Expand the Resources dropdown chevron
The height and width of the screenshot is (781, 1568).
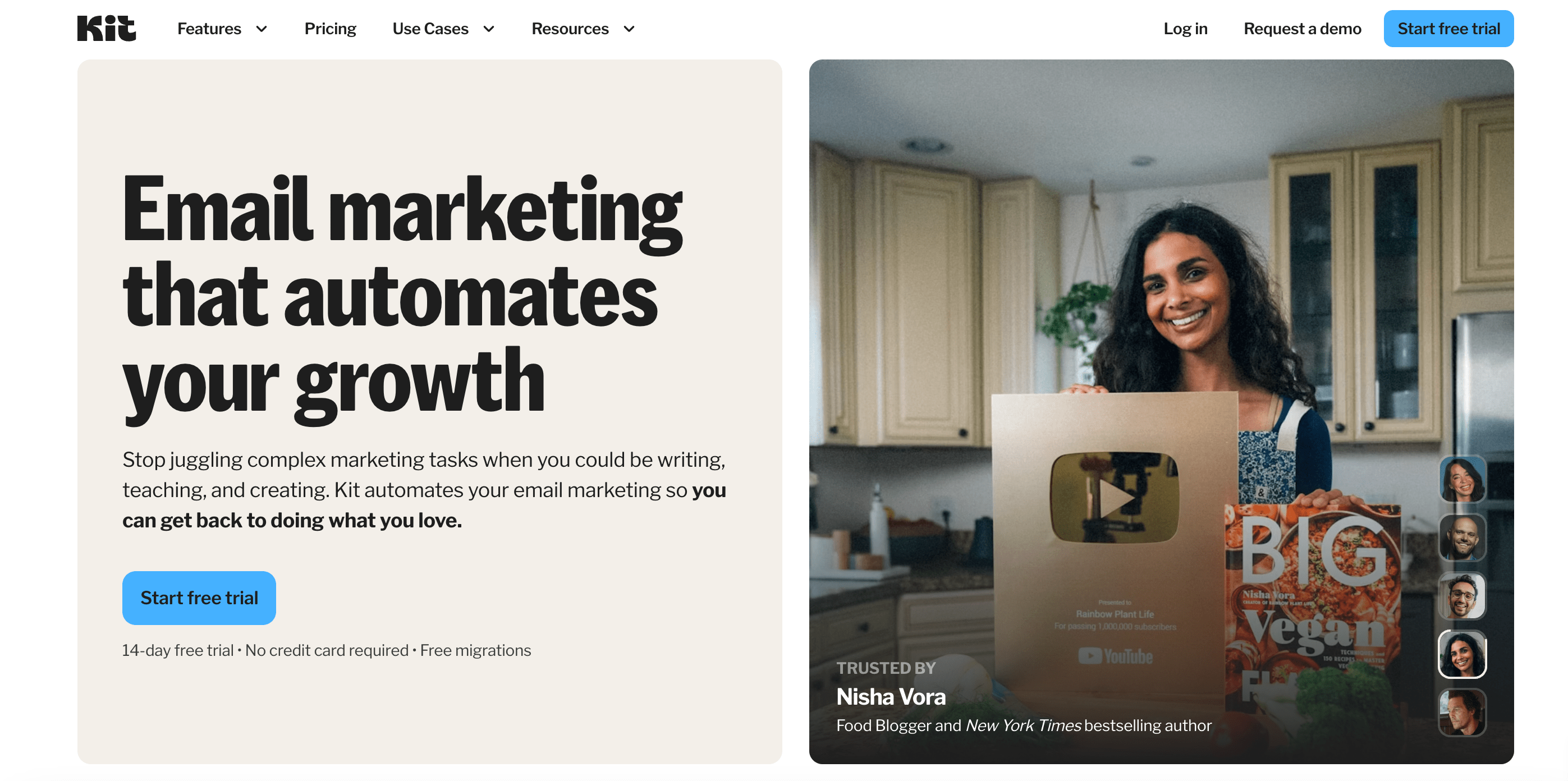coord(630,29)
